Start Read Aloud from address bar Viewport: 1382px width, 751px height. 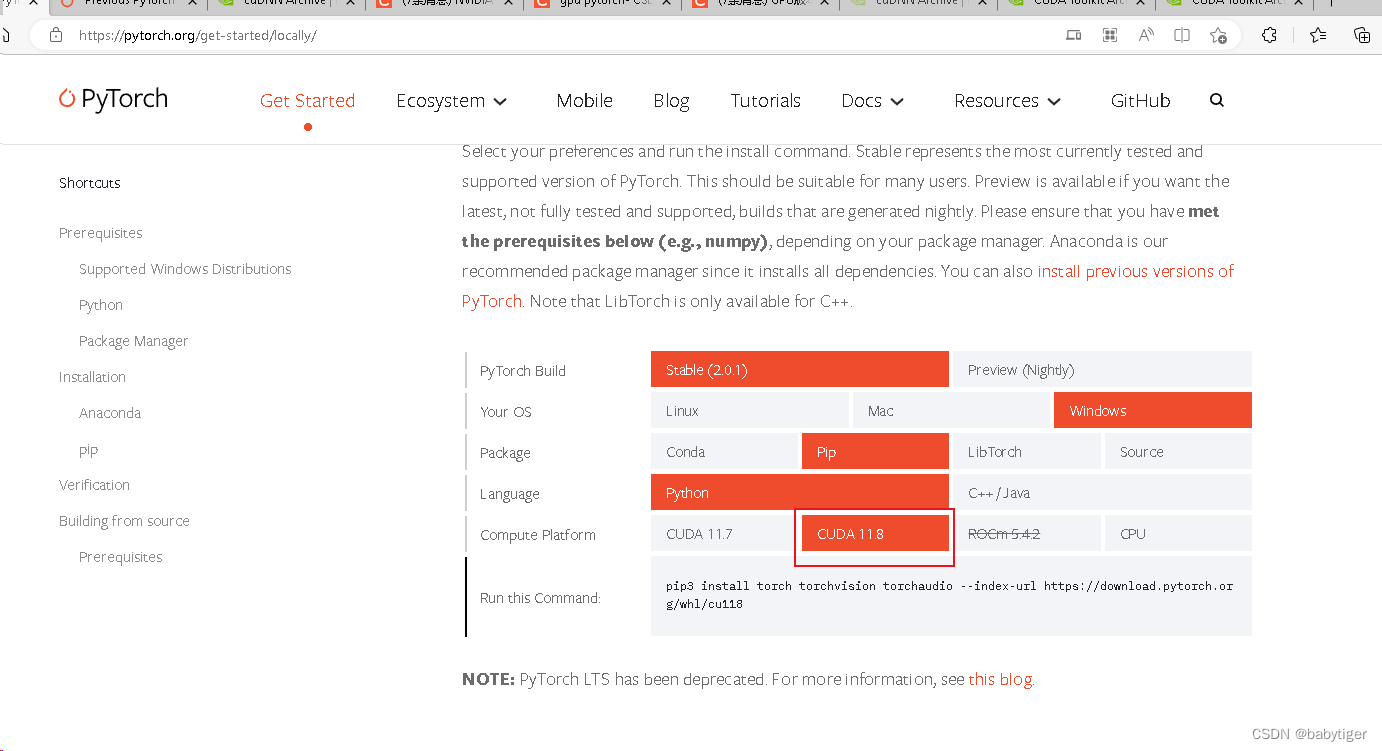coord(1146,35)
